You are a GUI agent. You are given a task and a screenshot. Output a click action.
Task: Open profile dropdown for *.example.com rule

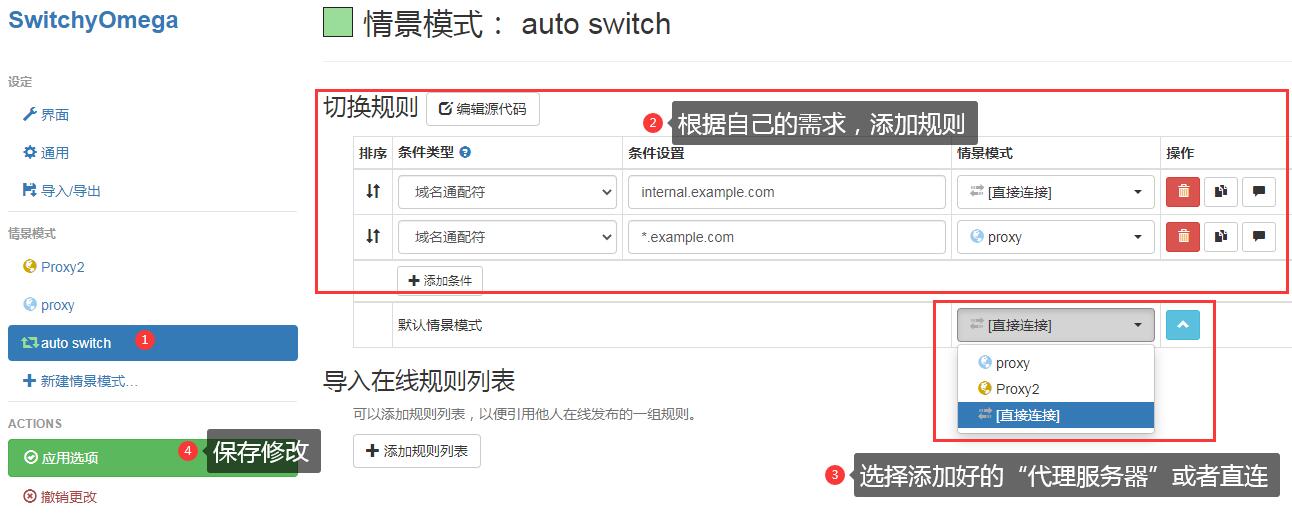(x=1056, y=238)
